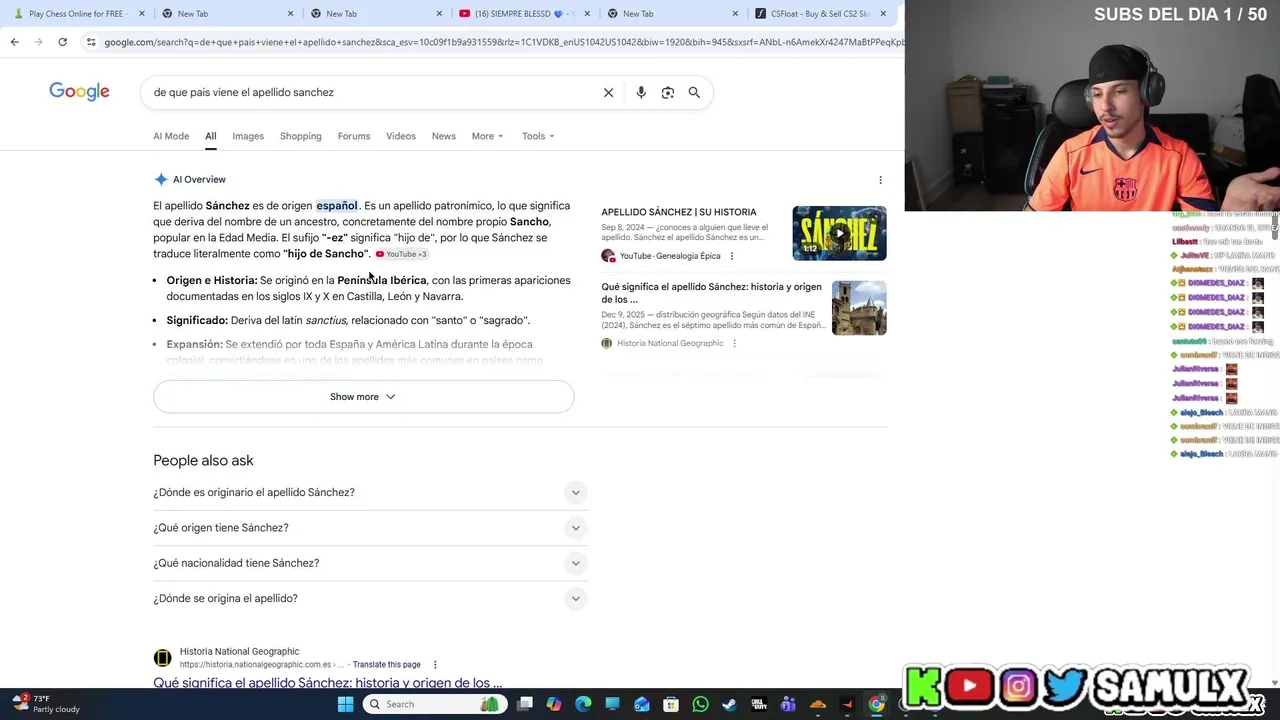Open Microsoft Teams from the taskbar
1280x720 pixels.
pos(788,704)
